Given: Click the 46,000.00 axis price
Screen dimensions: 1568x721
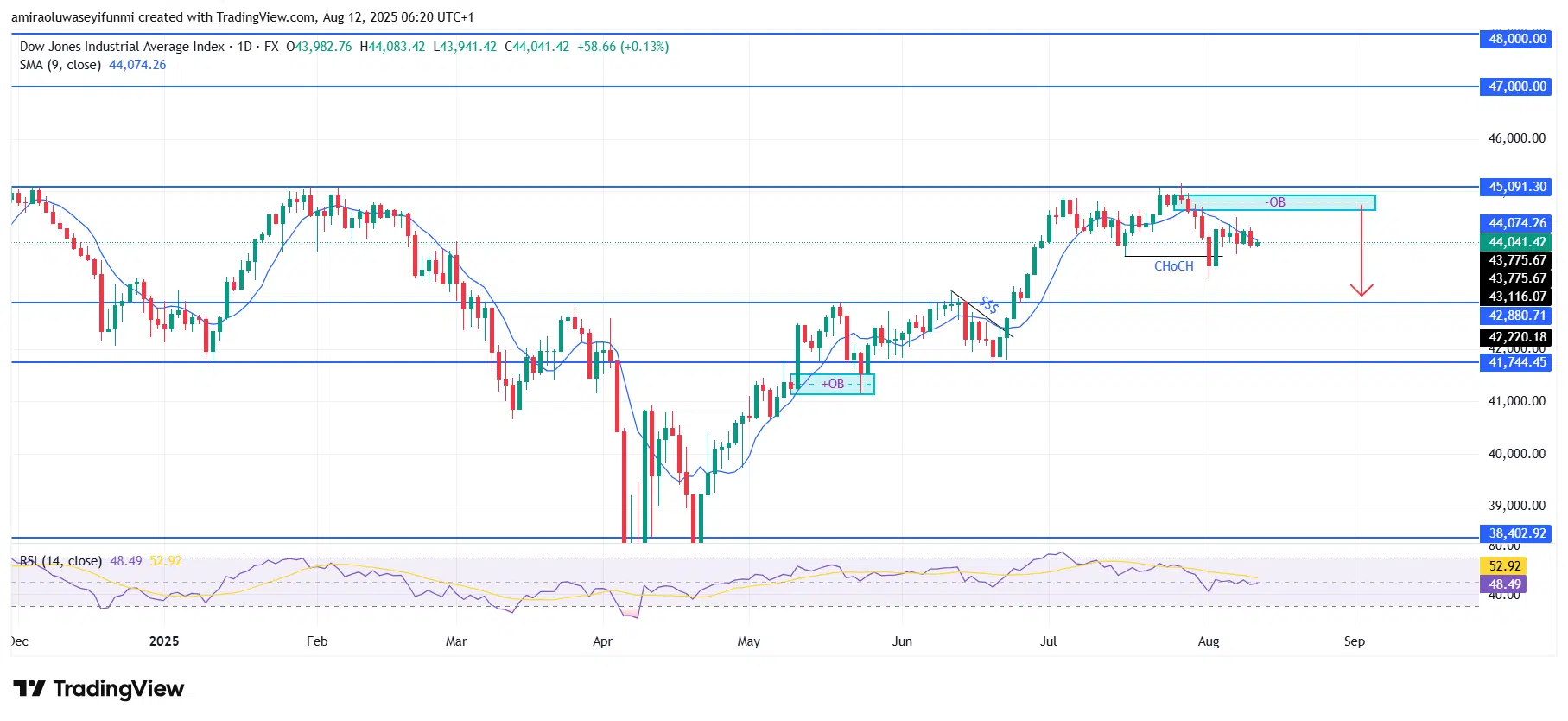Looking at the screenshot, I should 1516,138.
